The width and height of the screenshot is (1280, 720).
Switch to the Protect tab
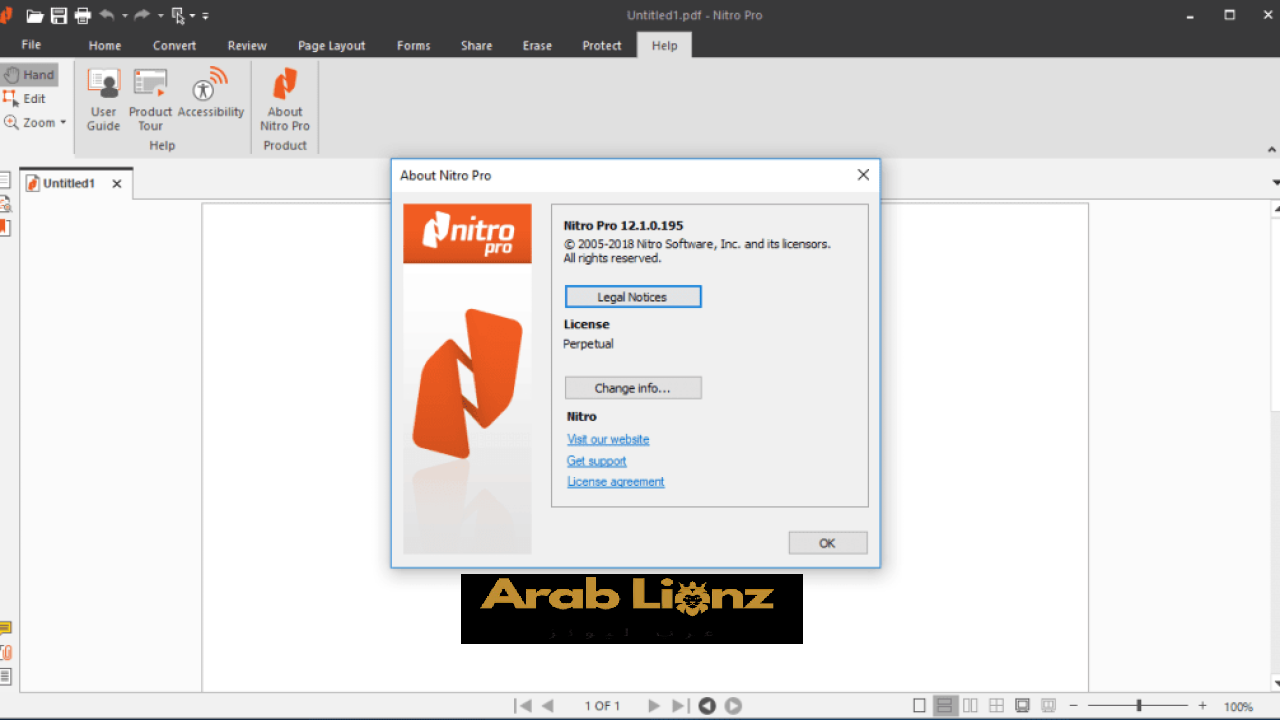click(x=602, y=46)
